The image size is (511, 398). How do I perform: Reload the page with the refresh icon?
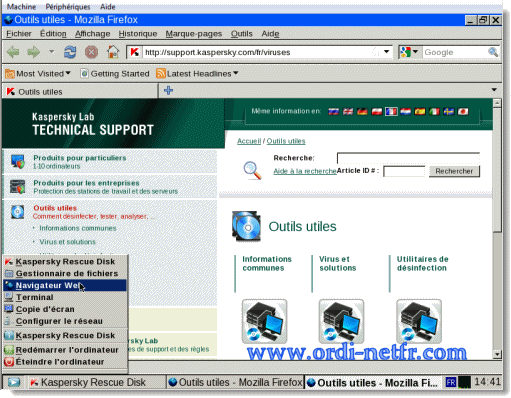tap(70, 52)
